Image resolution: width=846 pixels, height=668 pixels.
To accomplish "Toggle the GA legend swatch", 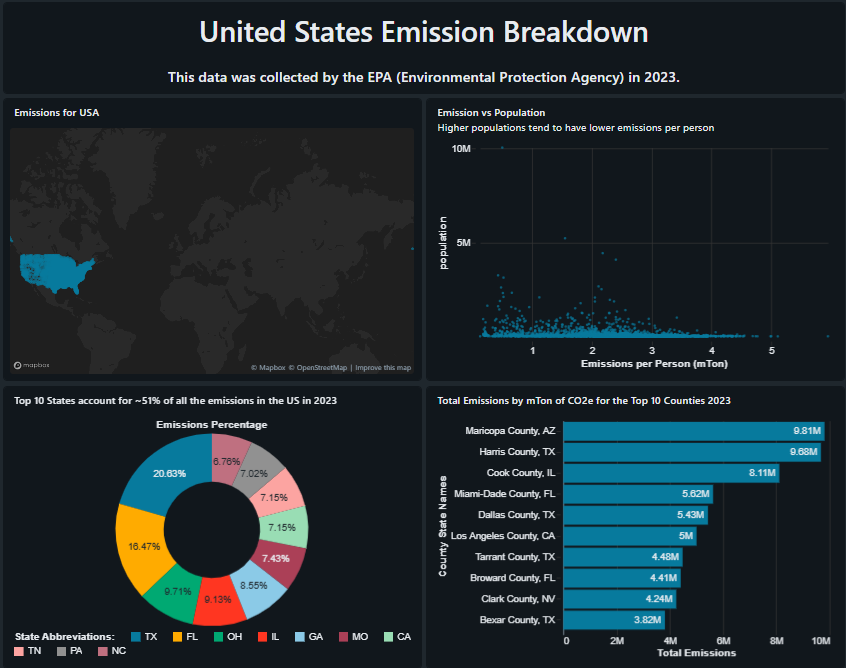I will (x=300, y=637).
